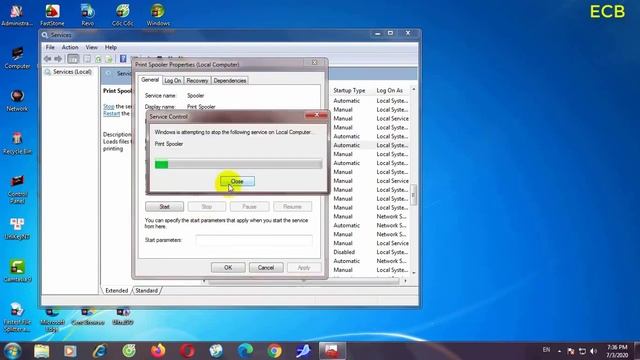Open the Windows desktop shortcut icon
The height and width of the screenshot is (360, 640).
(x=158, y=15)
